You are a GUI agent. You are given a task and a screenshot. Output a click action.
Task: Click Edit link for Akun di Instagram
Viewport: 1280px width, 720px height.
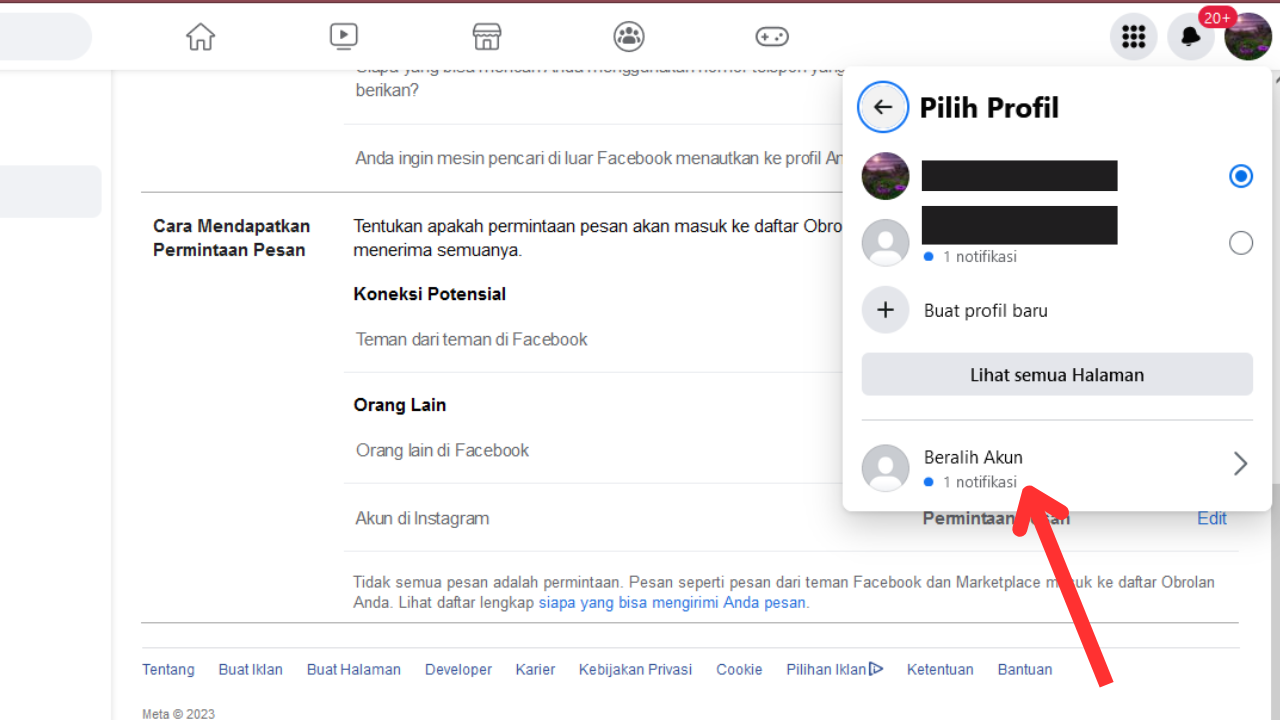coord(1212,518)
